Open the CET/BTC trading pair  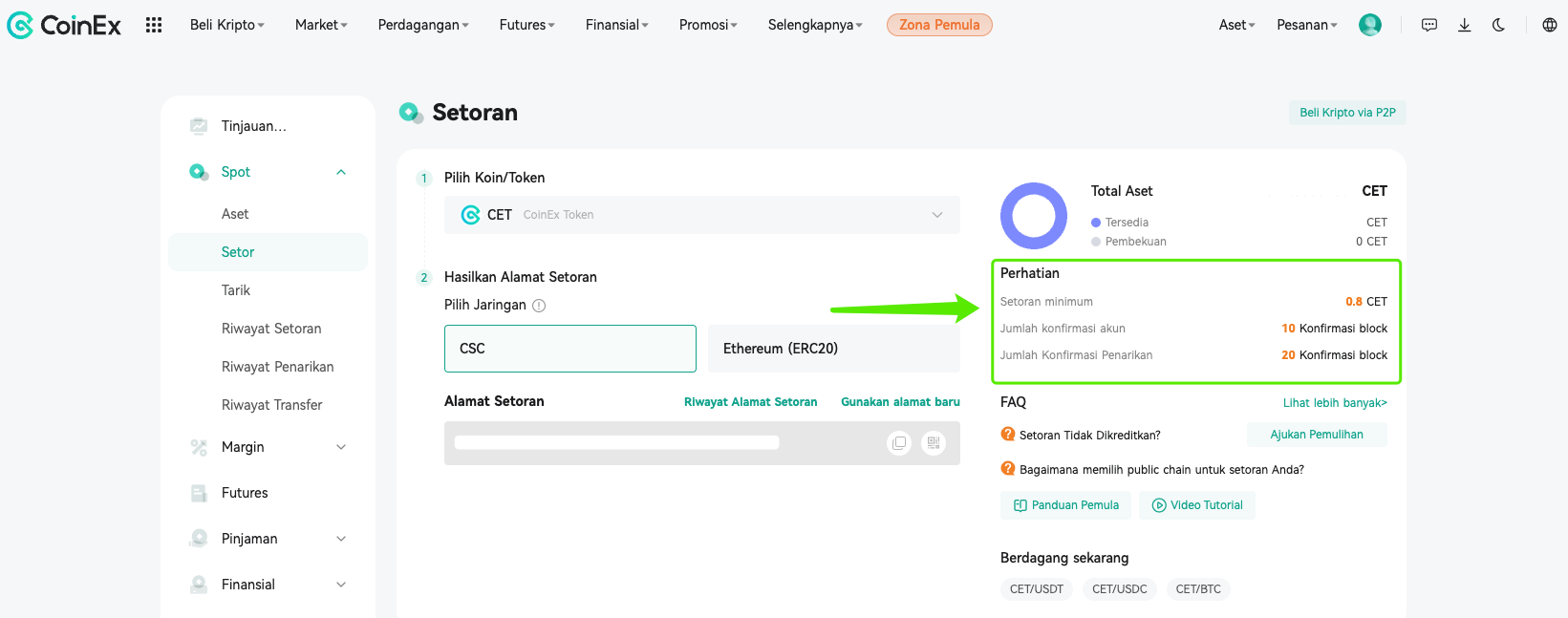point(1198,589)
